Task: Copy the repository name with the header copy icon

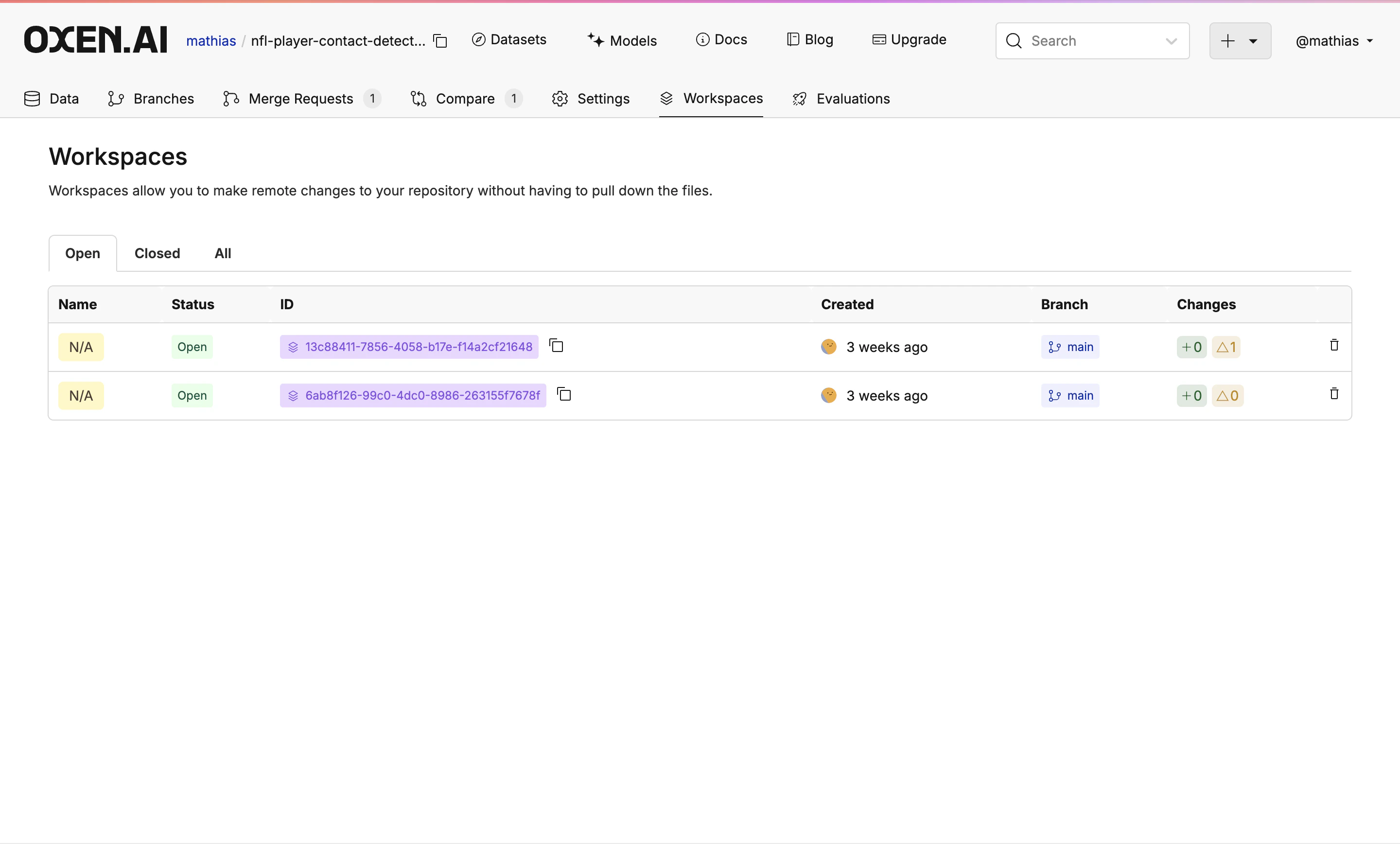Action: pos(440,41)
